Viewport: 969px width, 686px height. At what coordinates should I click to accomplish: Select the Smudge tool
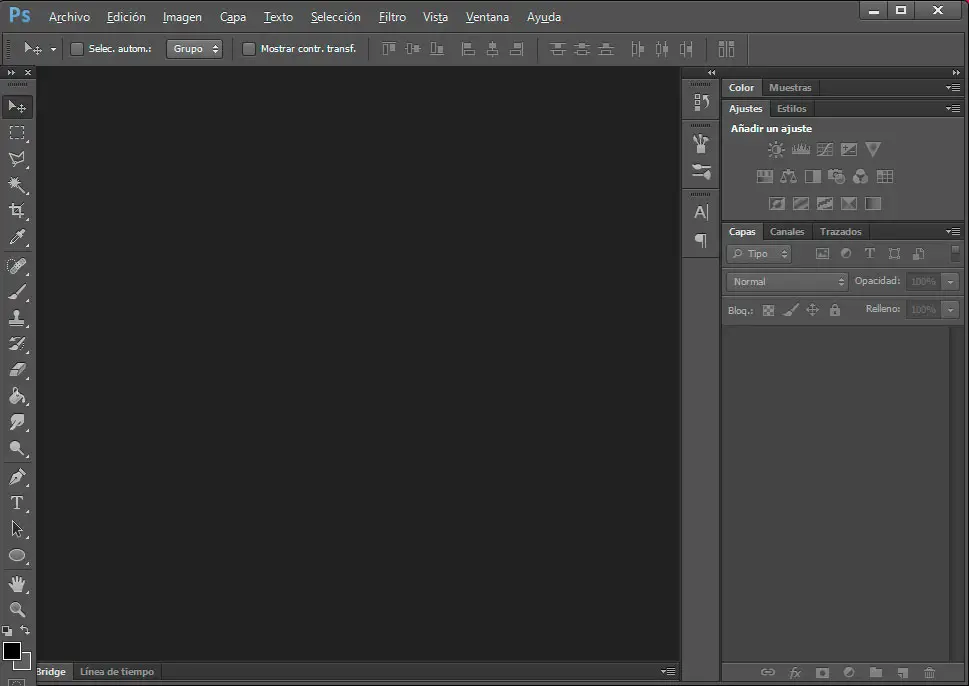click(x=17, y=421)
